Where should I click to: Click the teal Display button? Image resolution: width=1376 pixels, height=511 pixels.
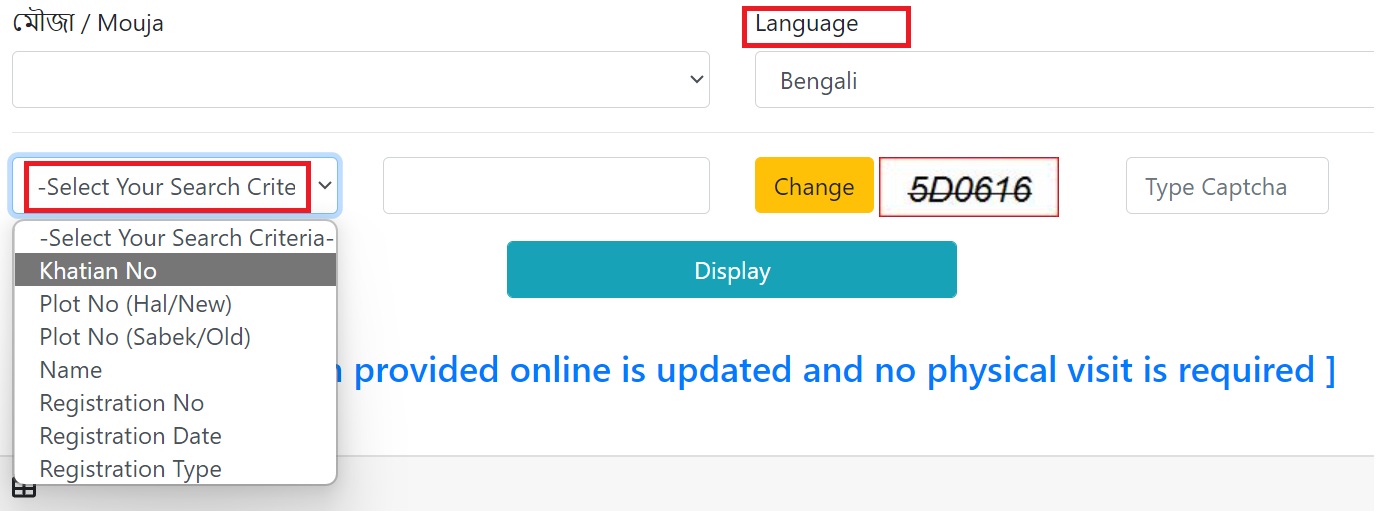coord(731,270)
